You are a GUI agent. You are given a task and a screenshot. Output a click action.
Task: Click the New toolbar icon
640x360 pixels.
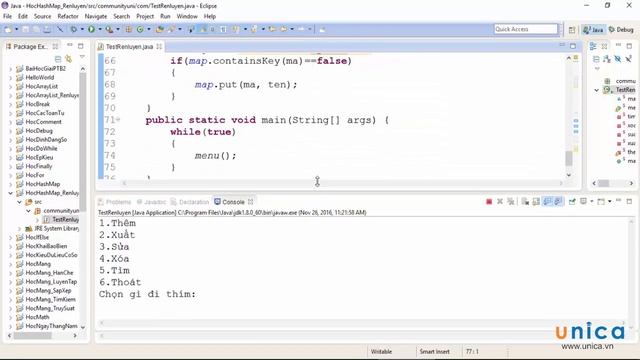tap(8, 29)
